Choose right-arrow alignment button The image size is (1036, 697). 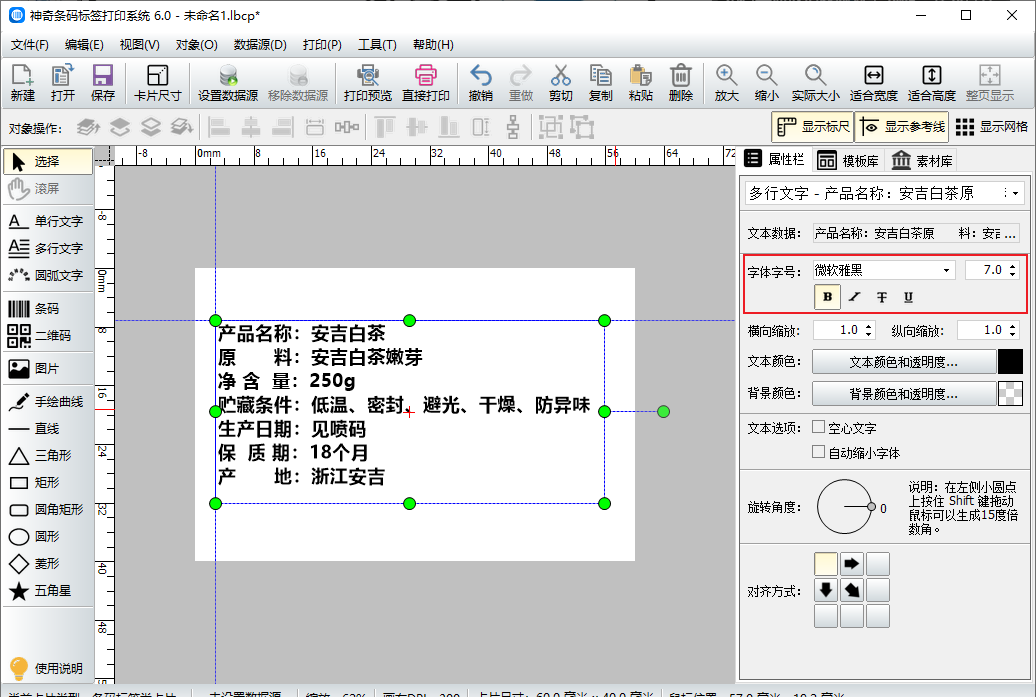pyautogui.click(x=852, y=564)
